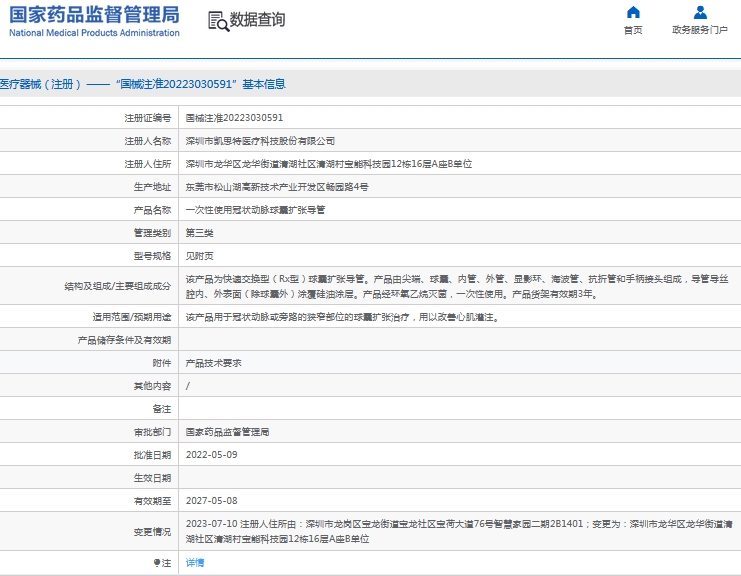The height and width of the screenshot is (576, 741).
Task: Click National Medical Products Administration text
Action: [95, 33]
